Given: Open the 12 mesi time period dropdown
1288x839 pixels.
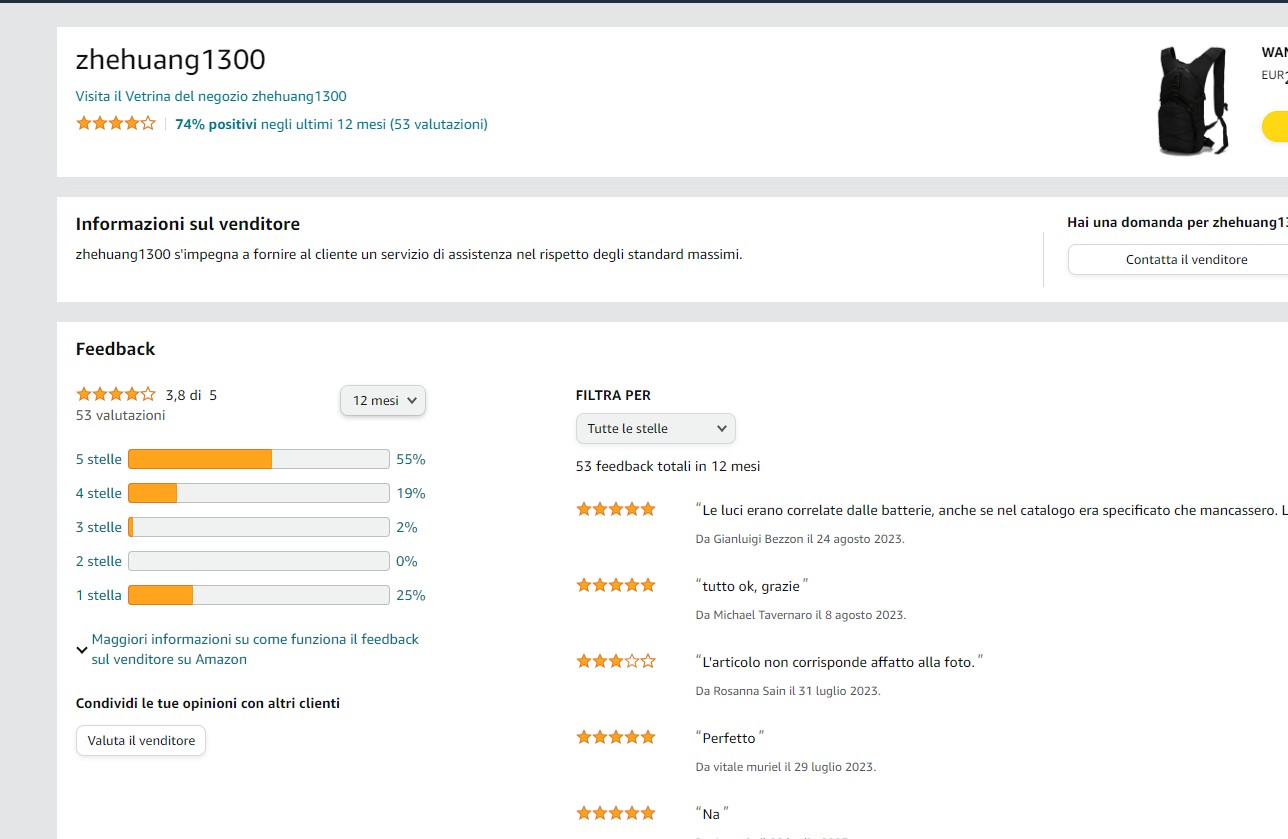Looking at the screenshot, I should (x=383, y=400).
